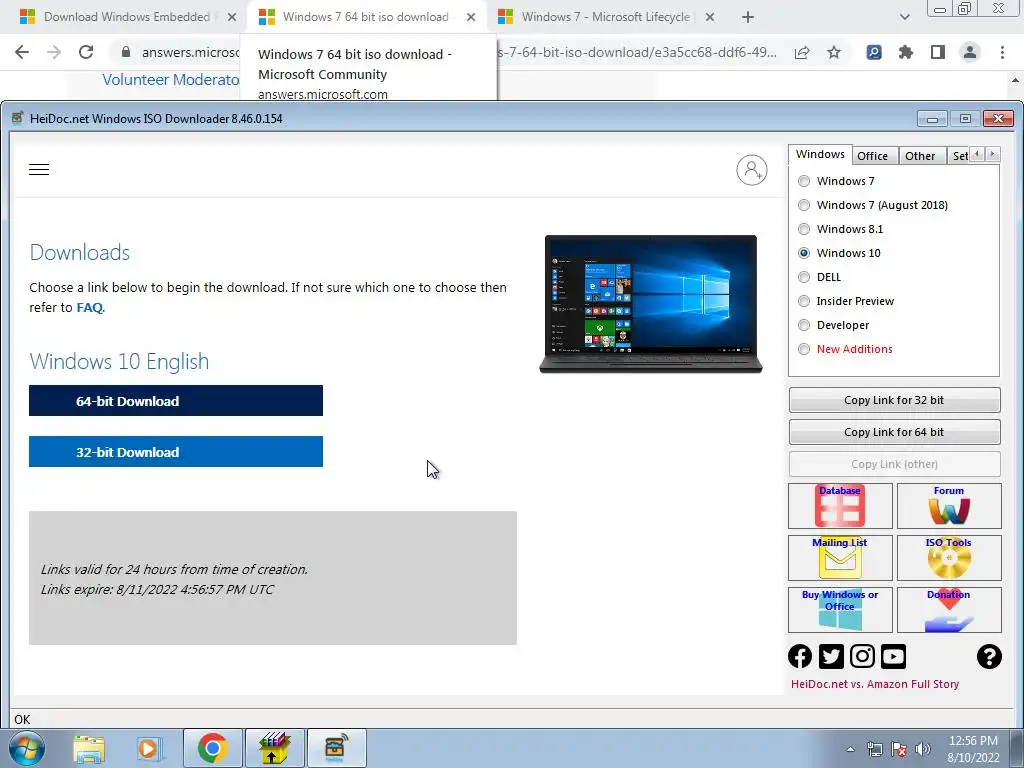Switch to the Office tab

(x=872, y=155)
